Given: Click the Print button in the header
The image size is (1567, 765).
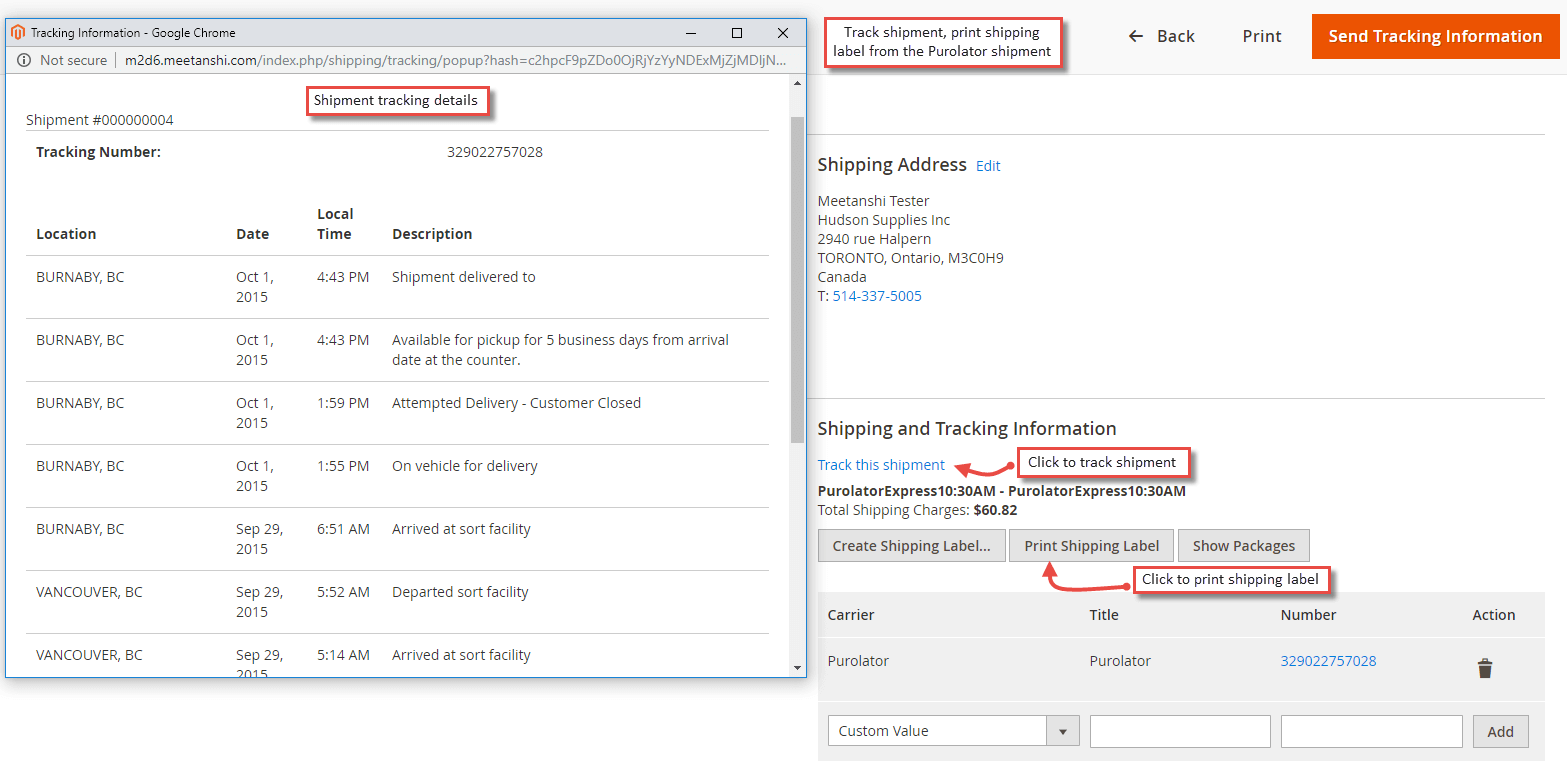Looking at the screenshot, I should point(1262,36).
